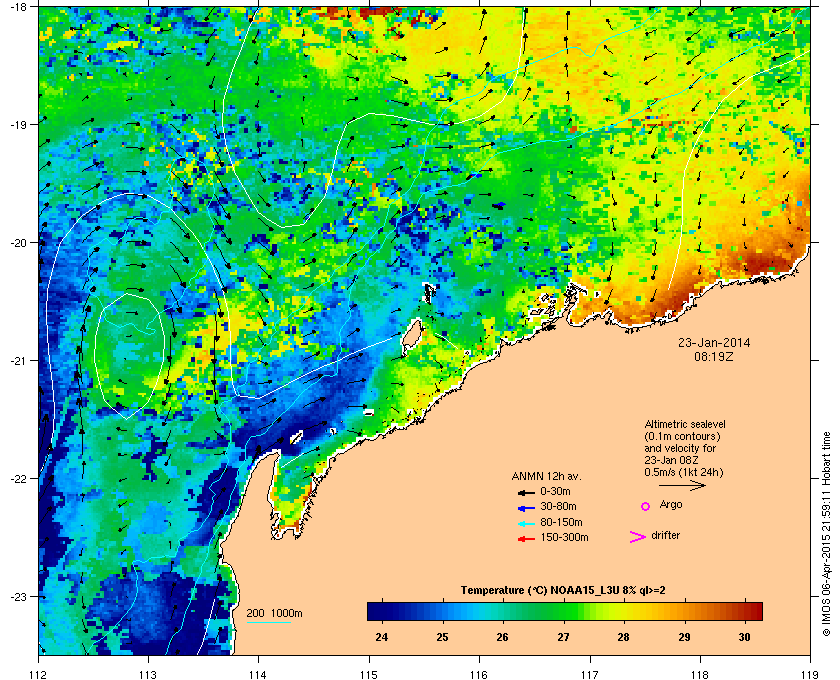The height and width of the screenshot is (680, 840).
Task: Click the 0.5m/s (1kt 24h) velocity text
Action: 684,473
